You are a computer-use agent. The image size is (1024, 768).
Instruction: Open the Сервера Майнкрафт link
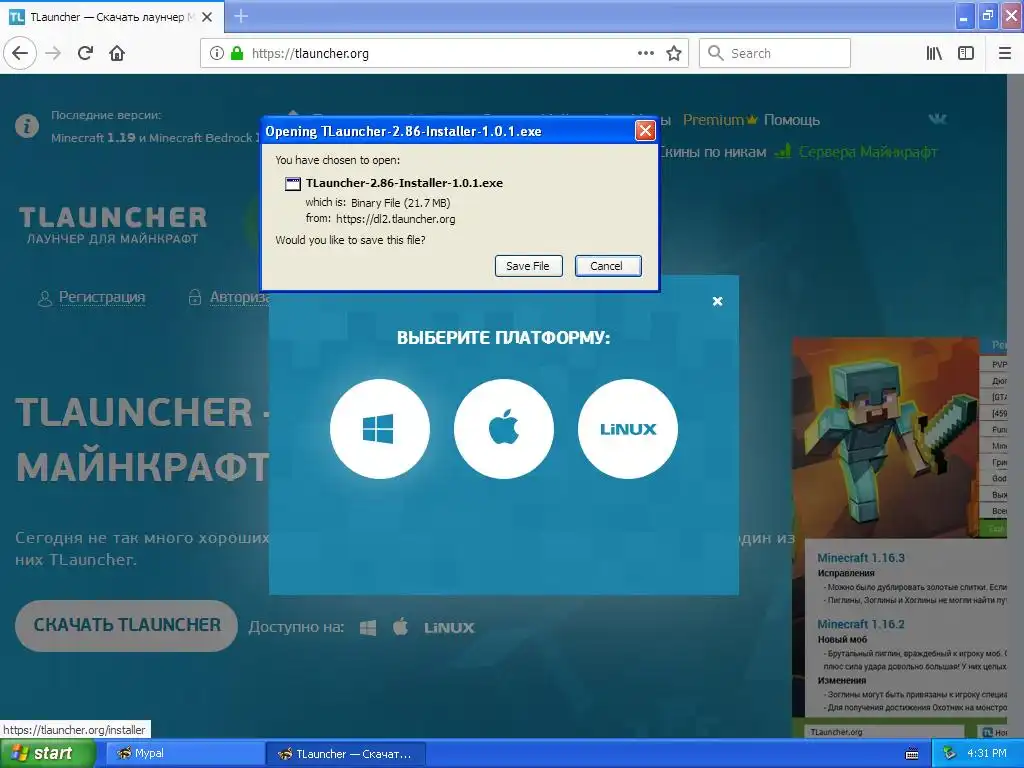point(856,152)
